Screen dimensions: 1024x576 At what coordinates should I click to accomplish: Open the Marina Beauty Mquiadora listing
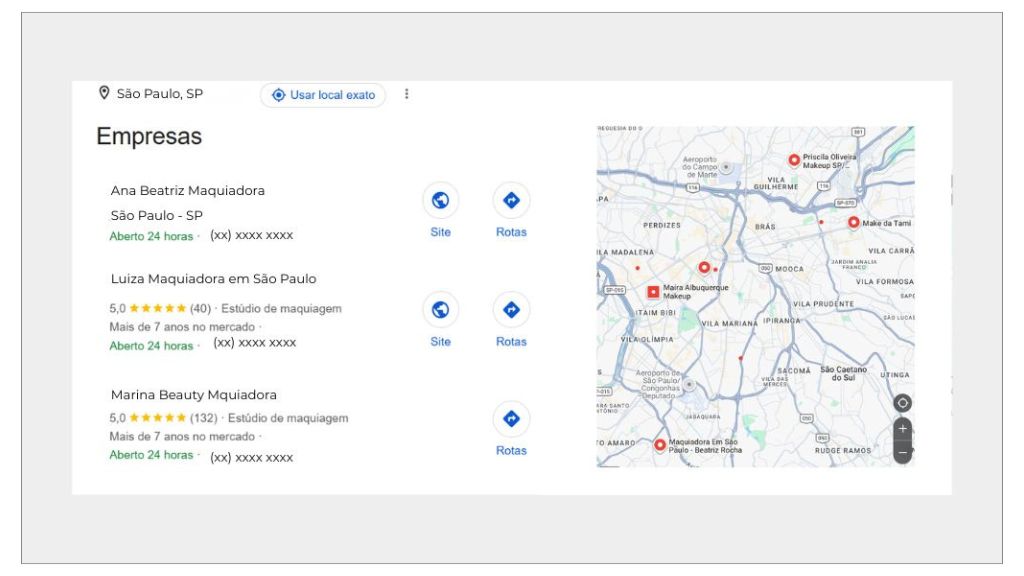[193, 395]
